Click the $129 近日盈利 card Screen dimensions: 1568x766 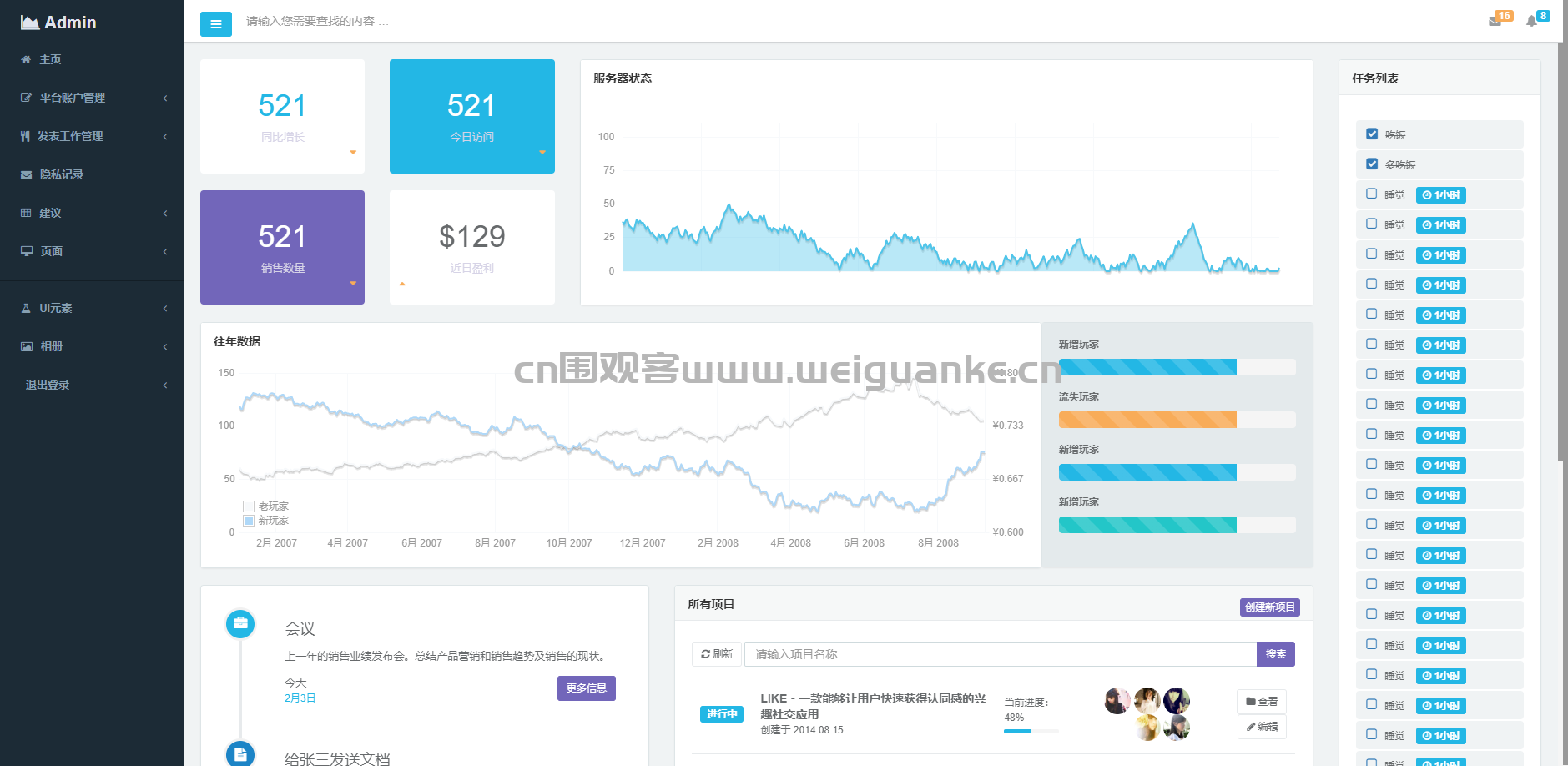tap(472, 247)
